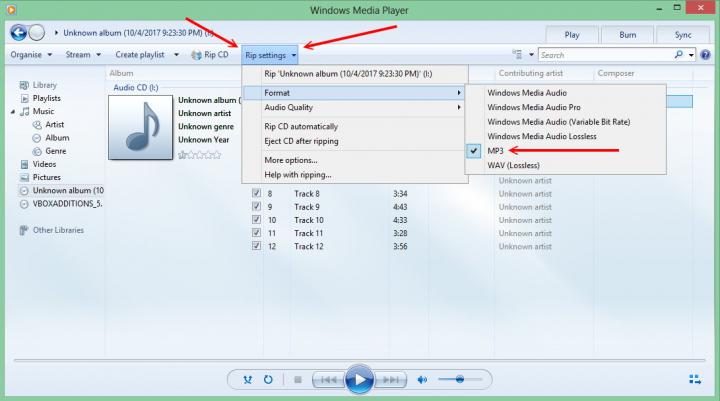Uncheck Track 12 checkbox
Image resolution: width=720 pixels, height=401 pixels.
(x=256, y=246)
